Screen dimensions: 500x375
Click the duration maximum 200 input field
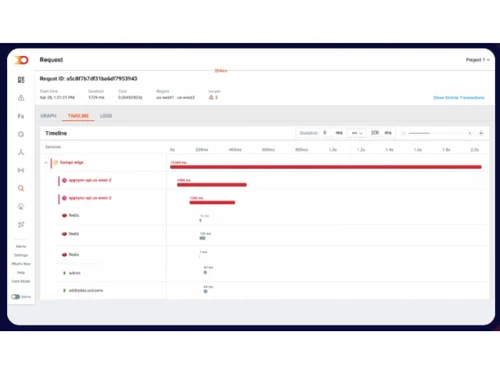coord(376,133)
